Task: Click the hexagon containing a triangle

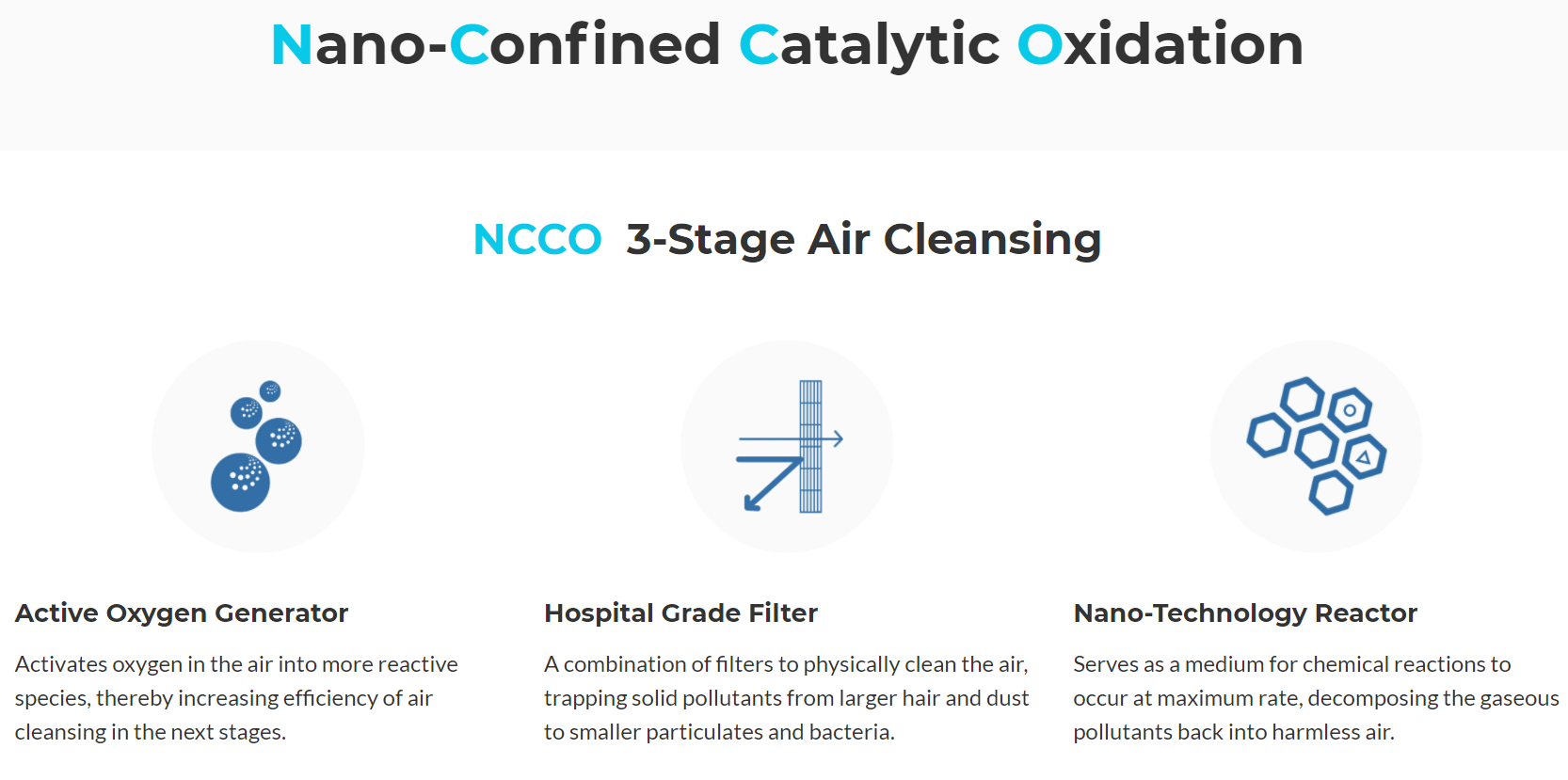Action: pyautogui.click(x=1364, y=457)
